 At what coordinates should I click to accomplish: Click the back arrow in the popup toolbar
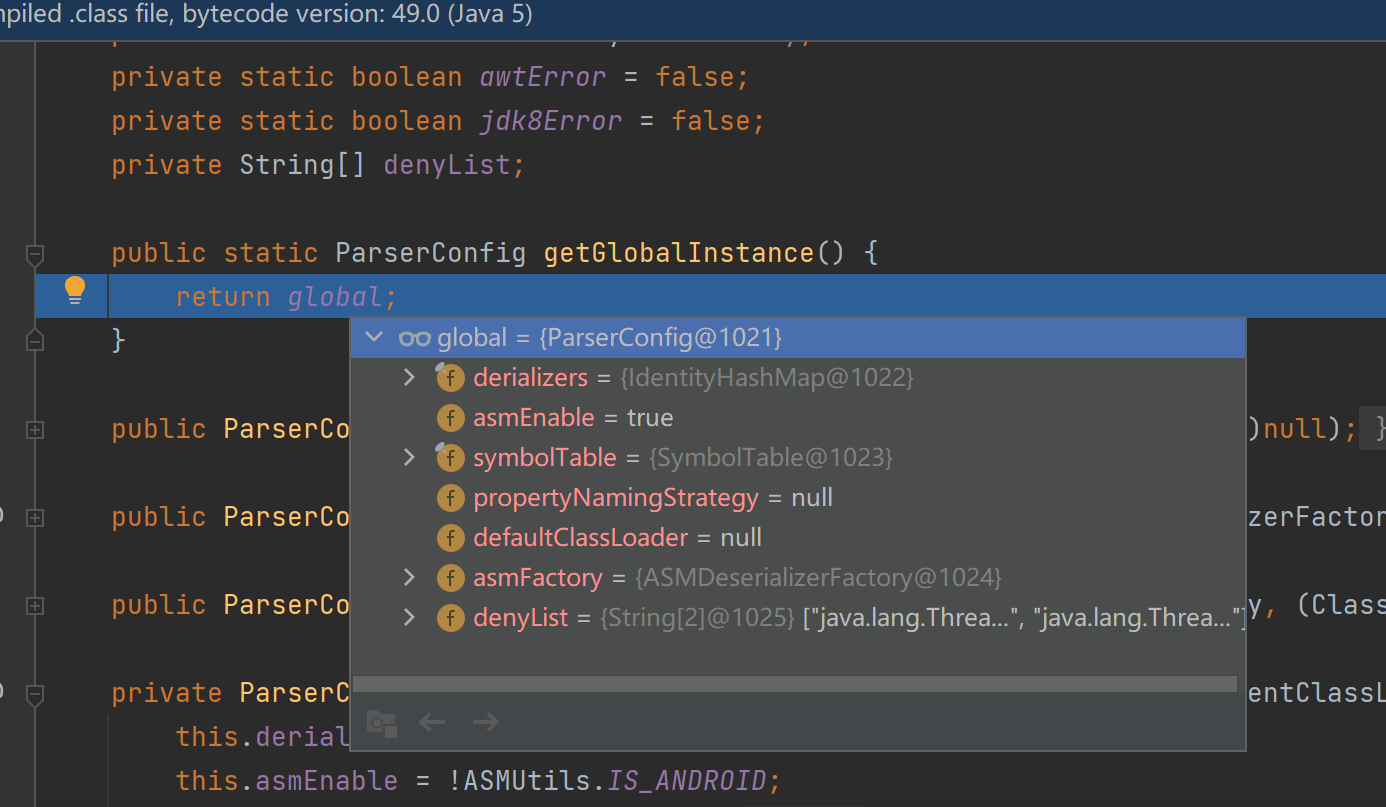(432, 722)
